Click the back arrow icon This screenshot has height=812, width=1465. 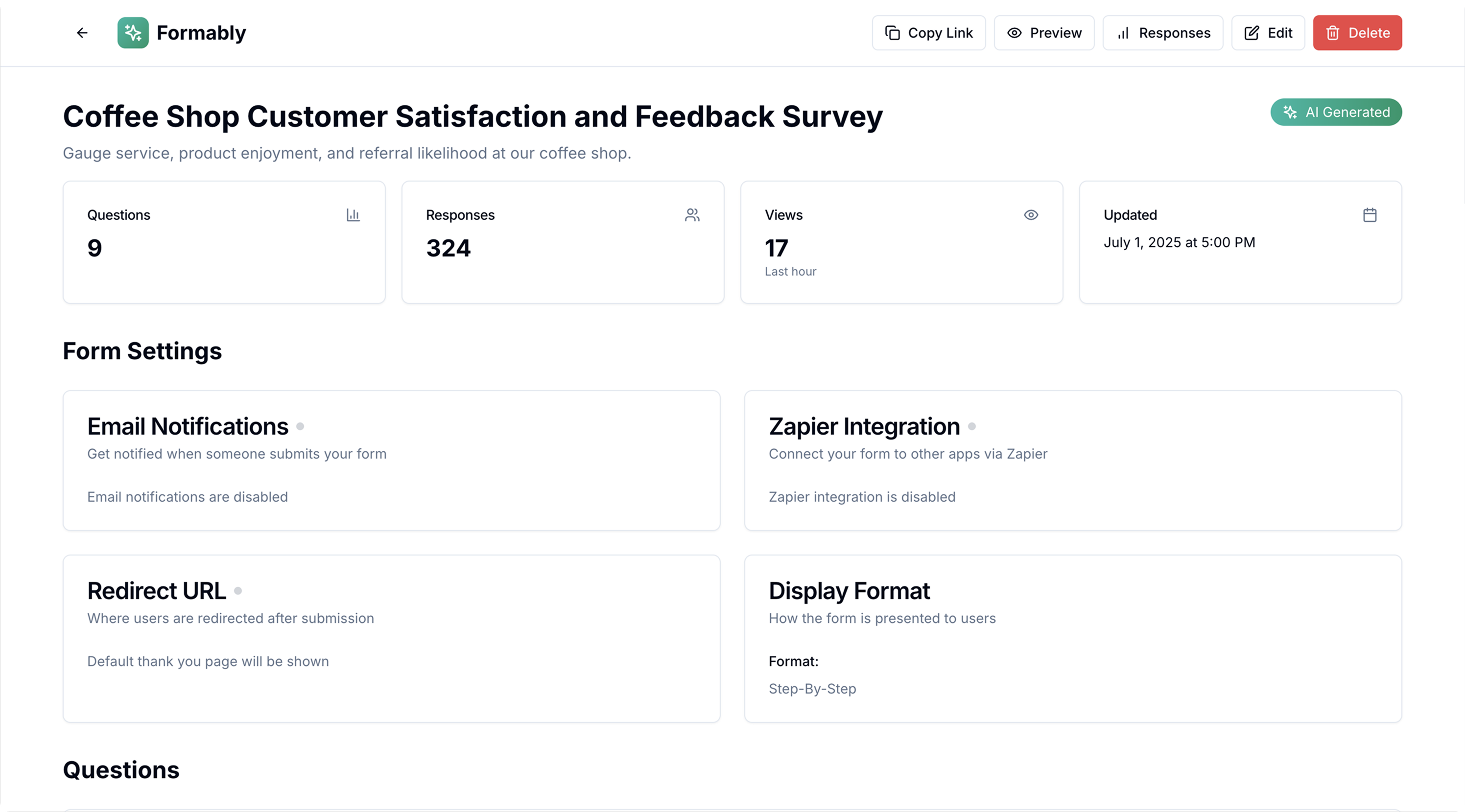(82, 33)
